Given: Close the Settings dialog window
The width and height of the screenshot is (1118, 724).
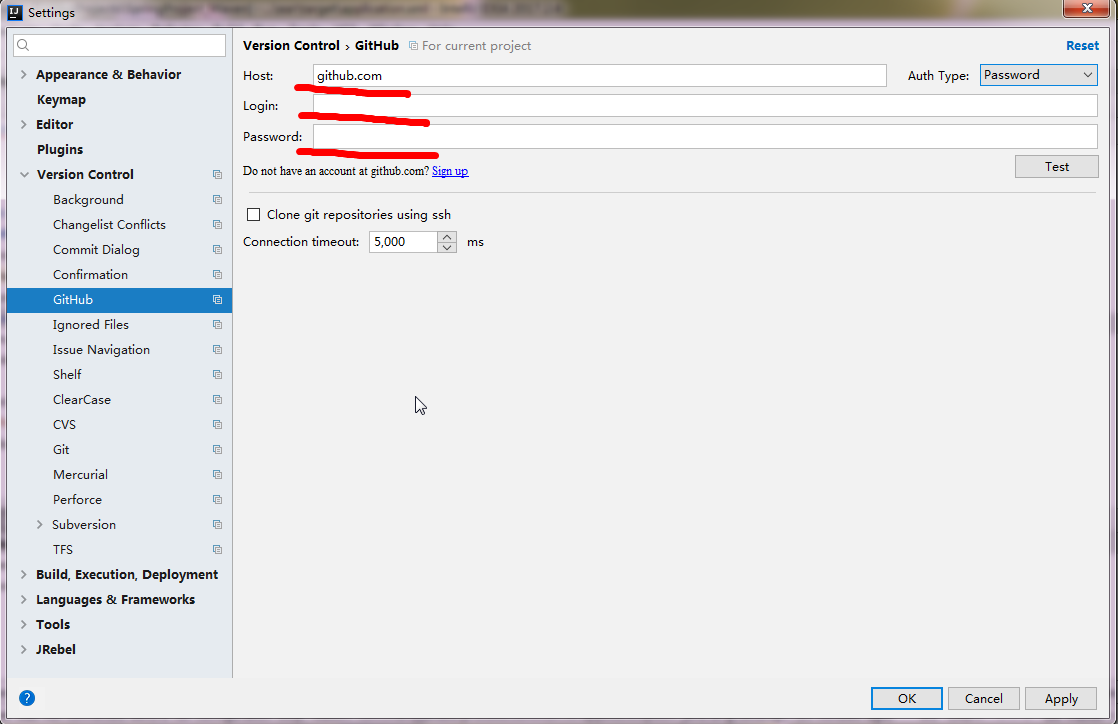Looking at the screenshot, I should pyautogui.click(x=1087, y=8).
